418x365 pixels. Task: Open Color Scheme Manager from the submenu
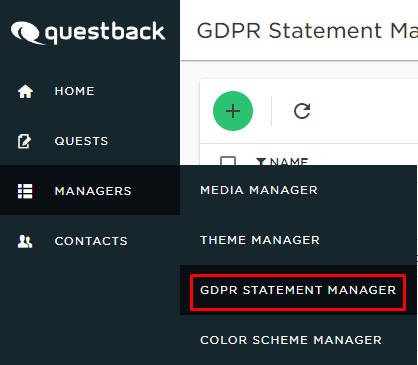pos(298,340)
